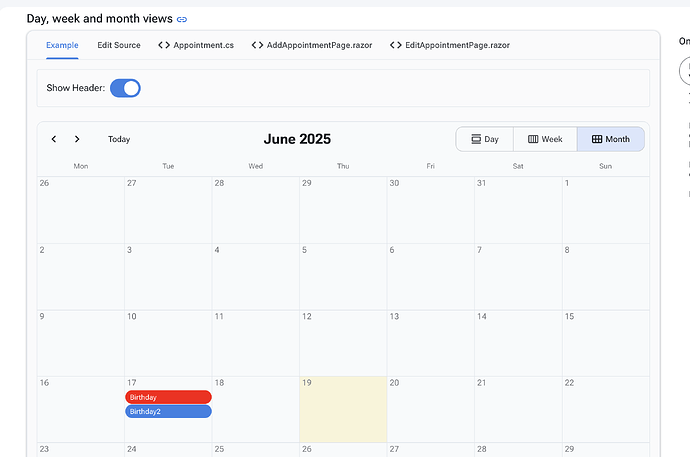Select the highlighted June 19 cell
The image size is (690, 457).
[x=343, y=409]
